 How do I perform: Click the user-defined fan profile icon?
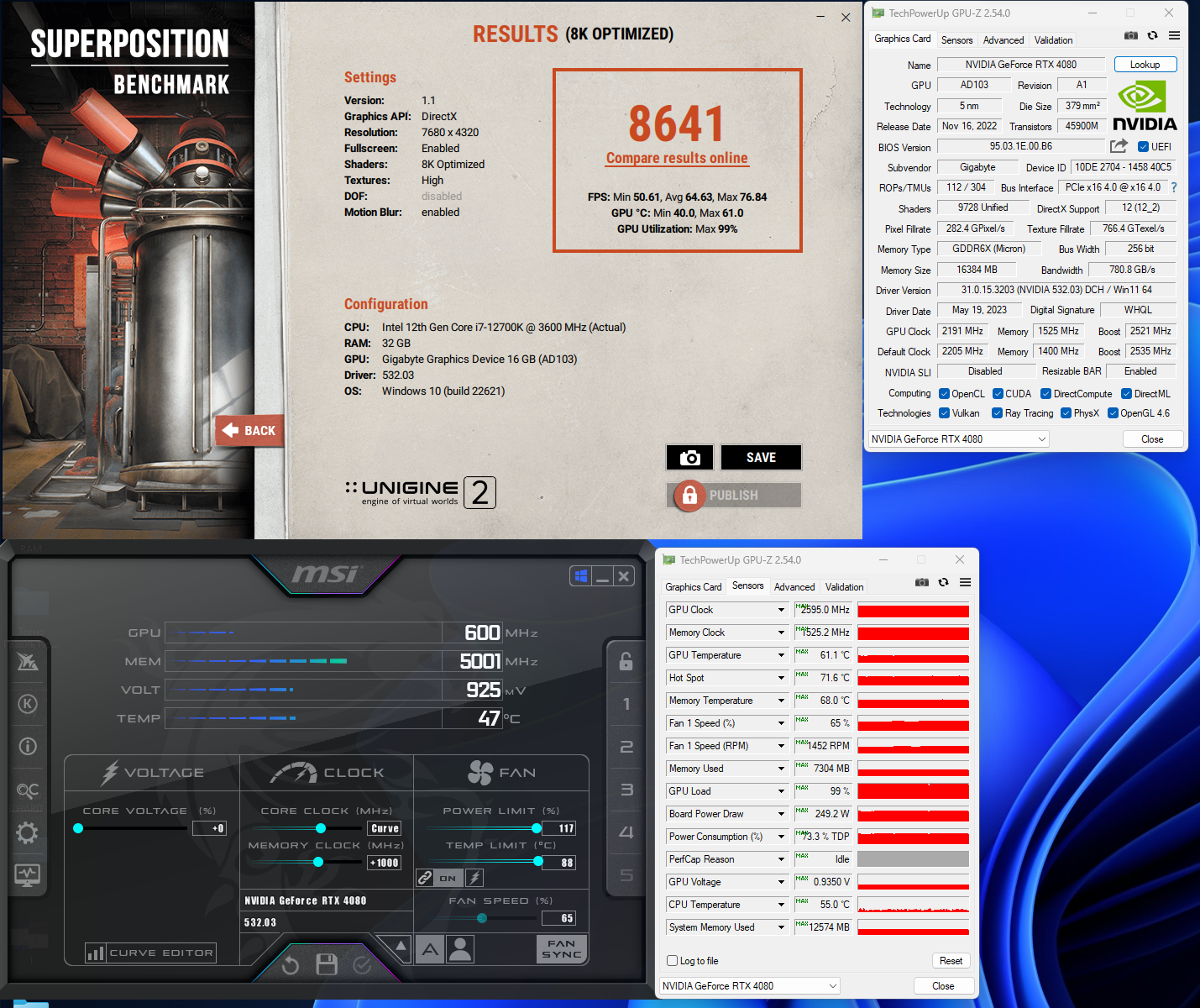click(x=460, y=949)
